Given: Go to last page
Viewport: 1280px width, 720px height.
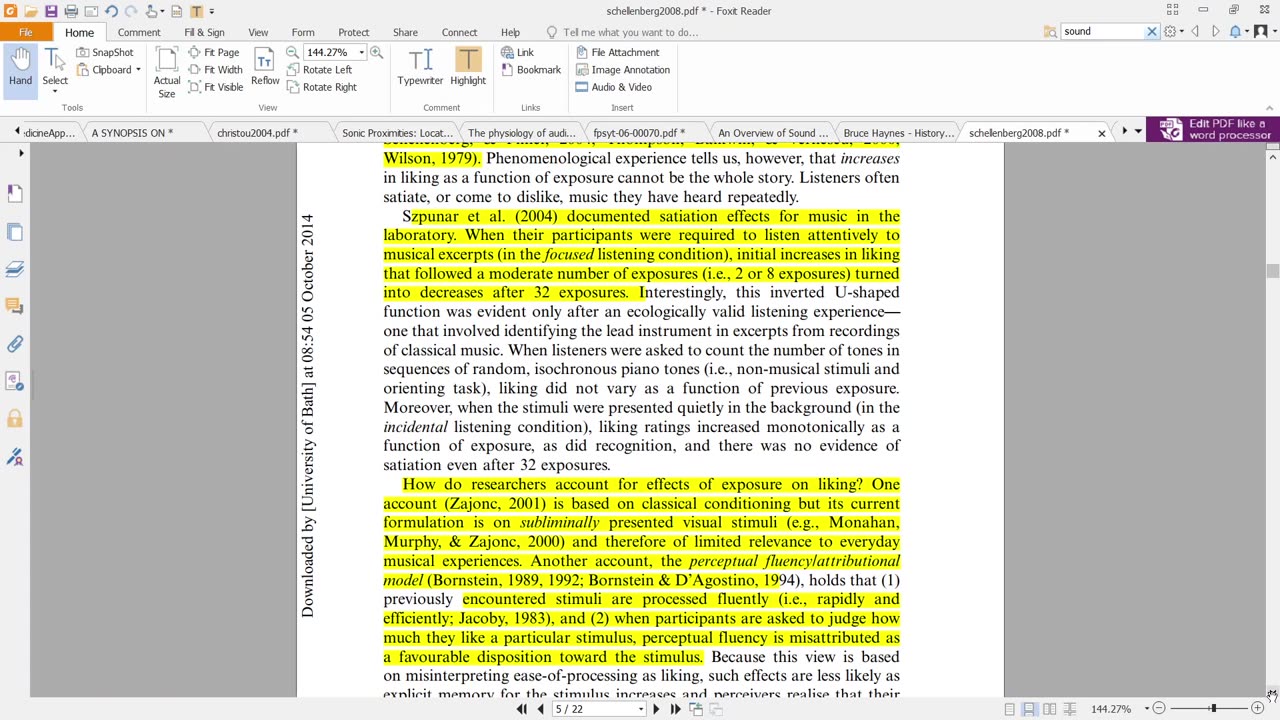Looking at the screenshot, I should point(675,709).
